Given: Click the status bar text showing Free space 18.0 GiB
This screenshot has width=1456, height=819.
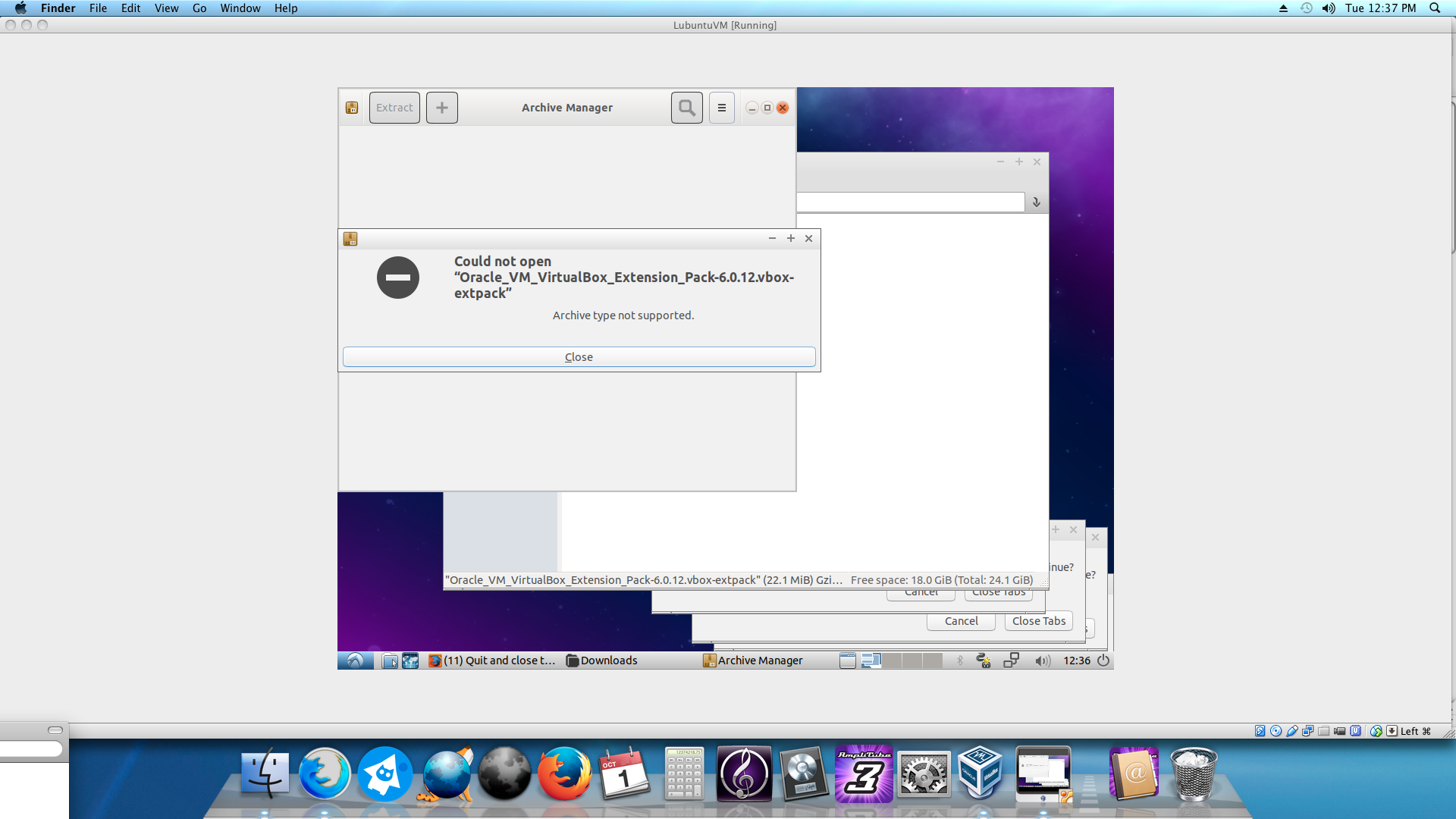Looking at the screenshot, I should (x=941, y=580).
